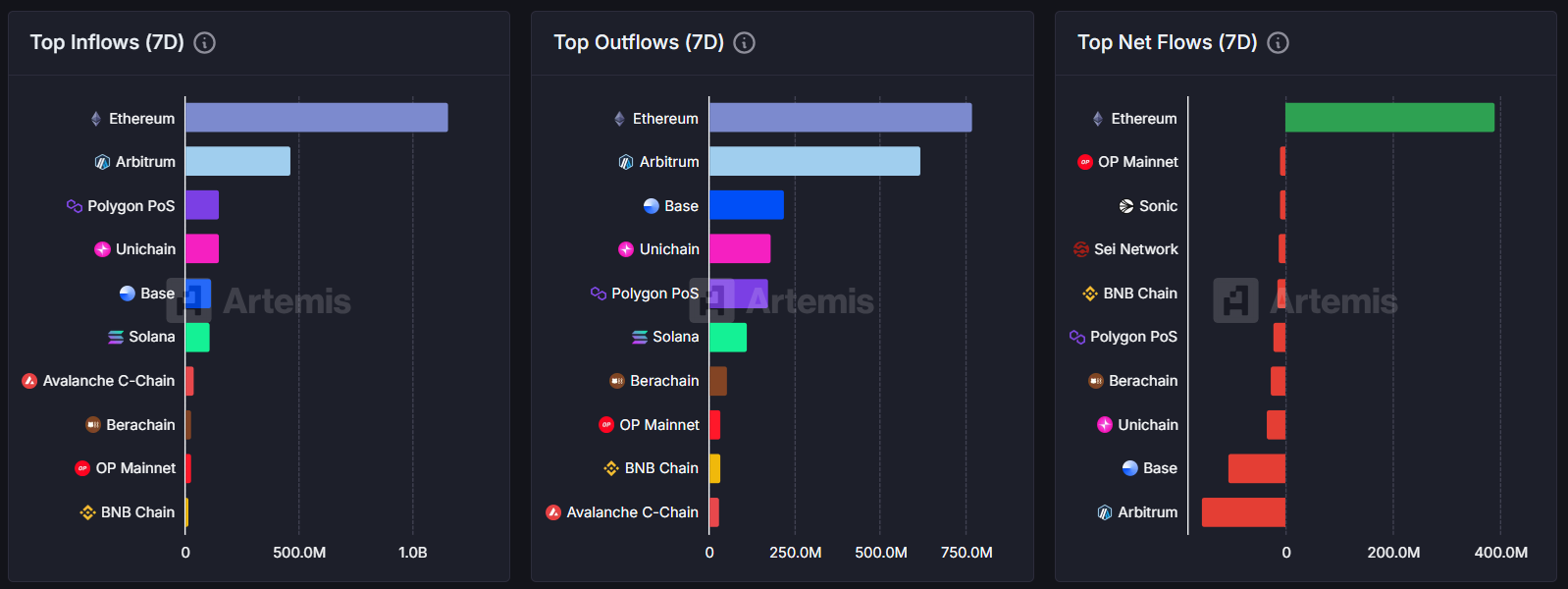Select Arbitrum outflow bar
The width and height of the screenshot is (1568, 589).
pos(815,161)
